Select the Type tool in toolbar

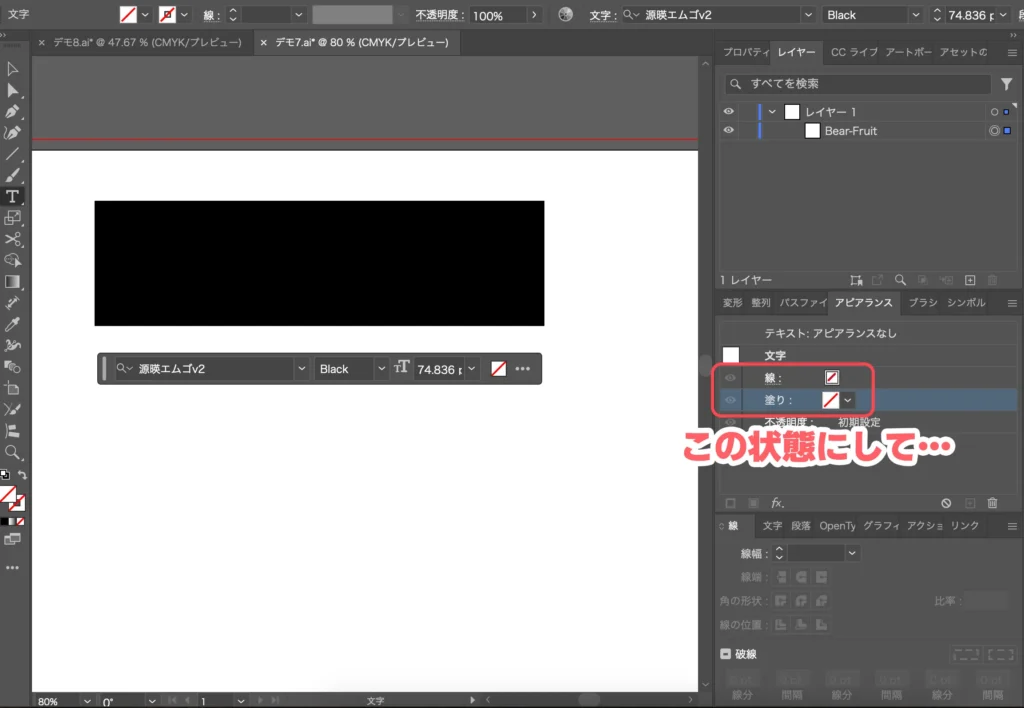click(x=13, y=196)
